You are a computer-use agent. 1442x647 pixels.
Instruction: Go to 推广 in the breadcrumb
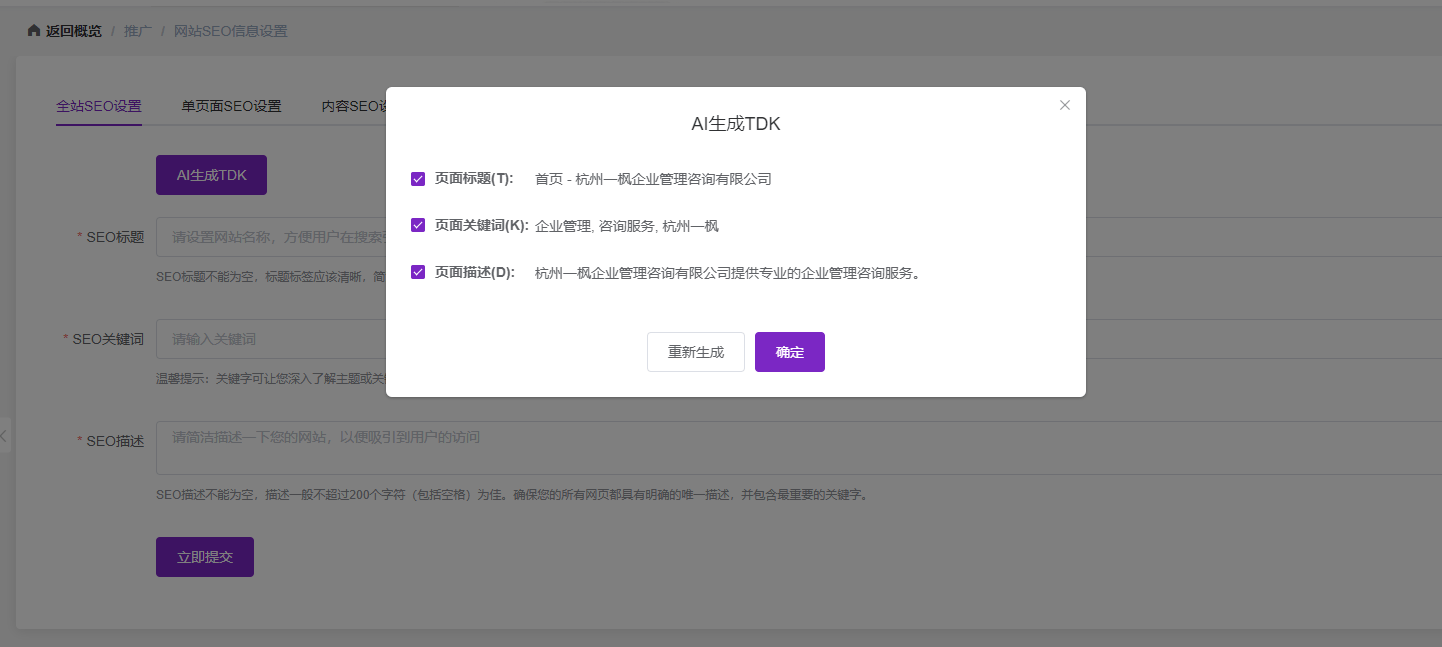138,31
